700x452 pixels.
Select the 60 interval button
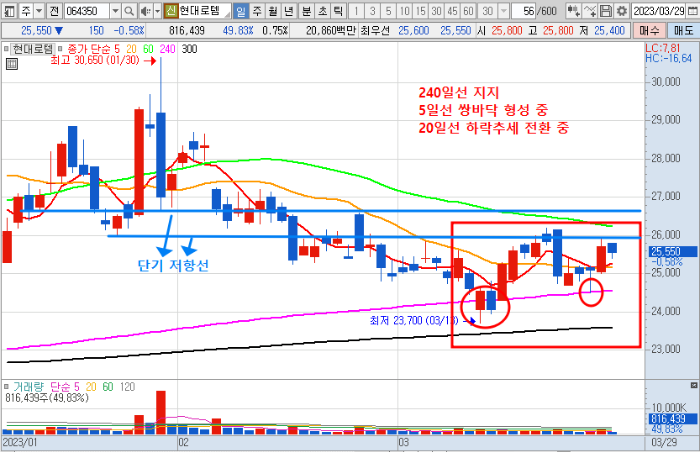pyautogui.click(x=468, y=11)
